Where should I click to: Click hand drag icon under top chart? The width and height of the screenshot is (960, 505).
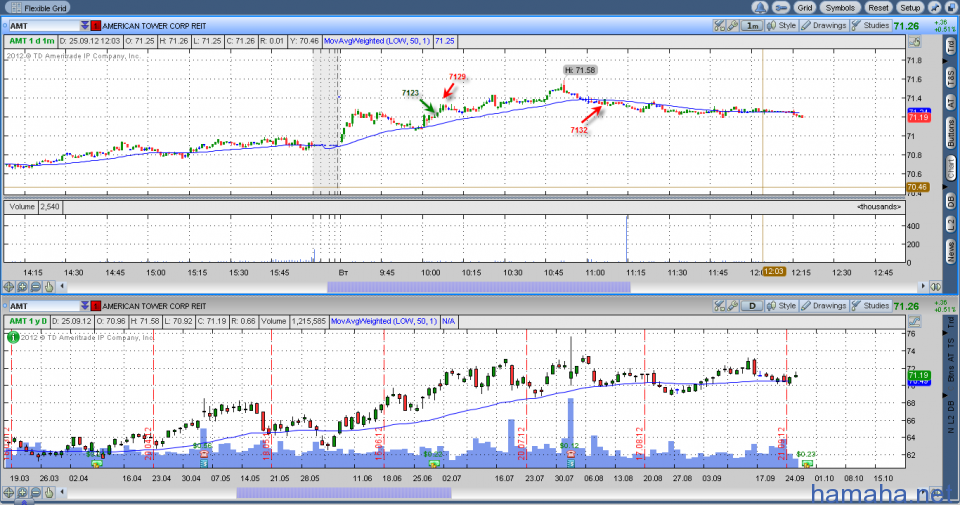coord(49,286)
